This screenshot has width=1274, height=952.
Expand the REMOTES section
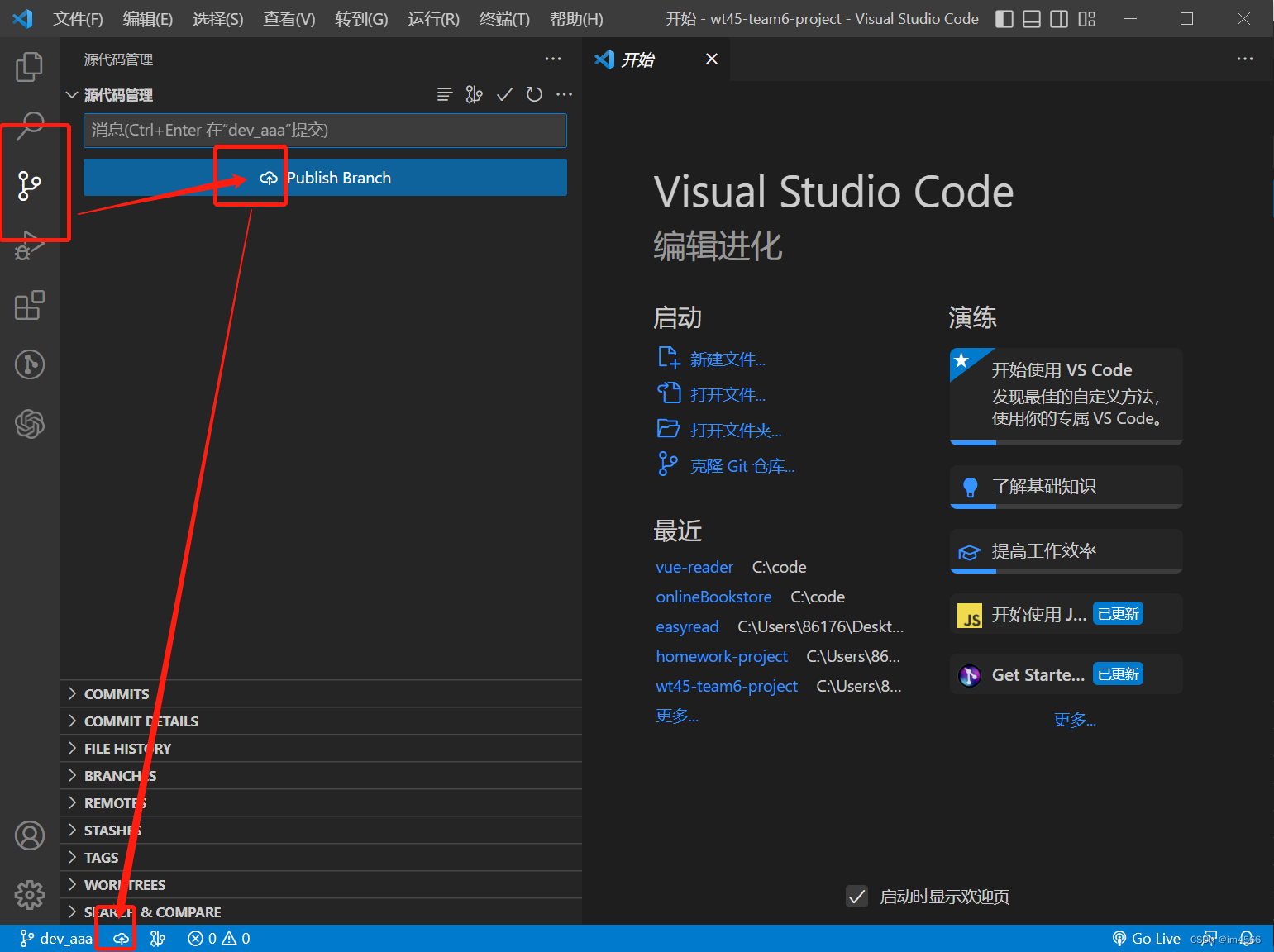[x=321, y=803]
